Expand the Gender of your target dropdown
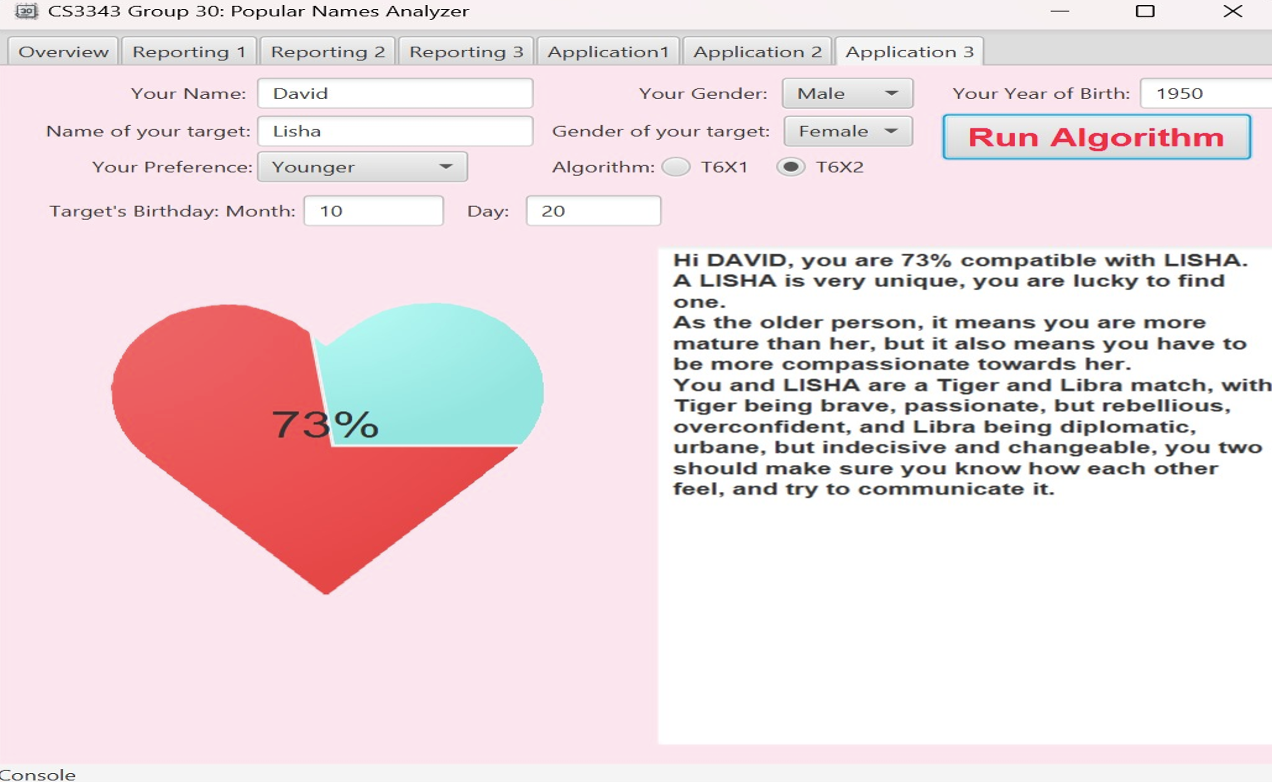The image size is (1272, 782). (x=847, y=131)
